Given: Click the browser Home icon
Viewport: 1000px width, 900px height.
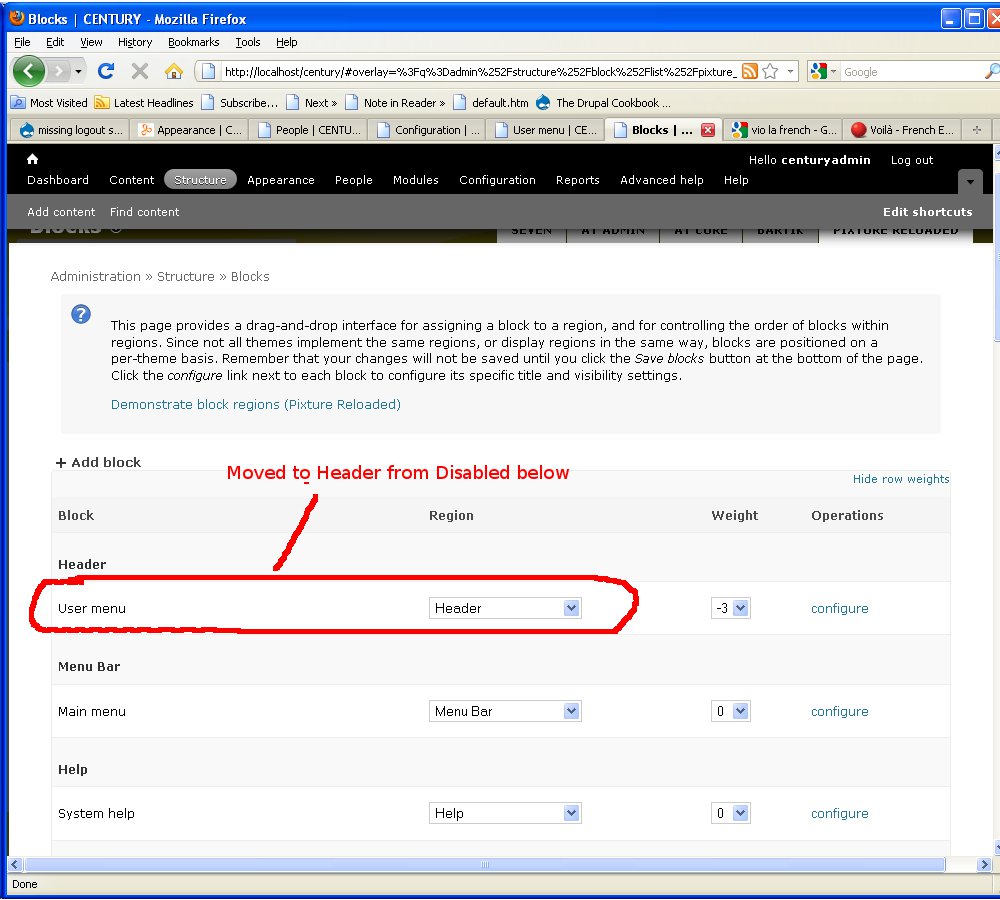Looking at the screenshot, I should pyautogui.click(x=174, y=71).
